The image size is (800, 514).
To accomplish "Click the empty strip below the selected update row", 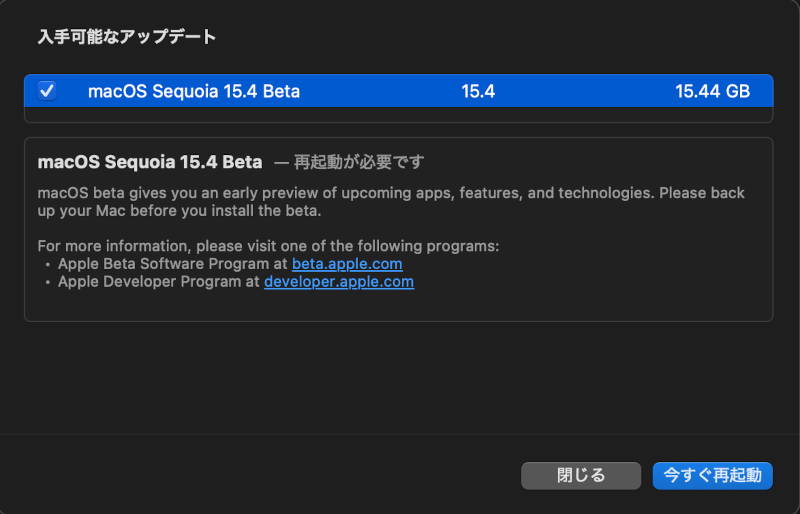I will (x=398, y=114).
